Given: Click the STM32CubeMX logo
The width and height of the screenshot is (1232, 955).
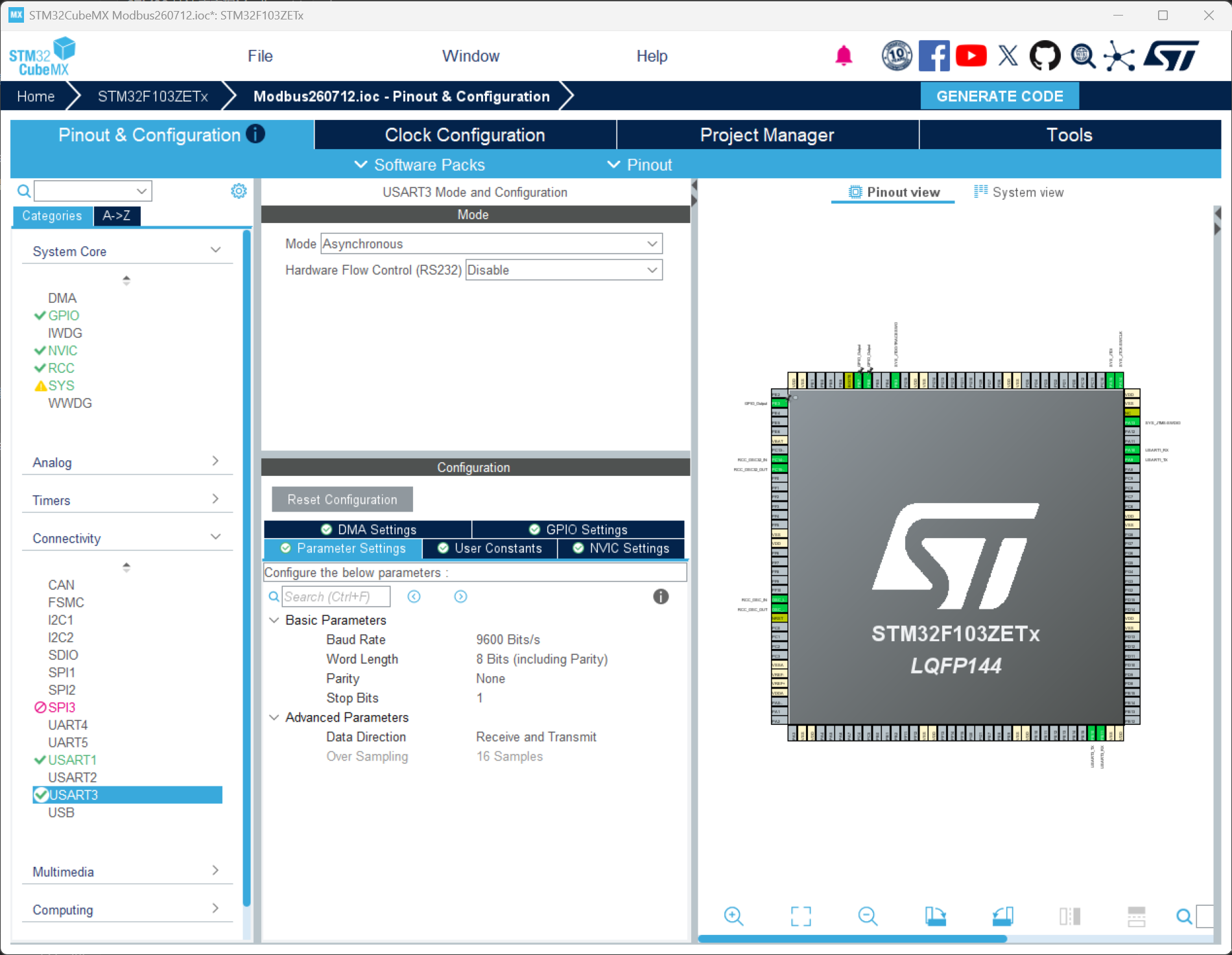Looking at the screenshot, I should (x=42, y=57).
